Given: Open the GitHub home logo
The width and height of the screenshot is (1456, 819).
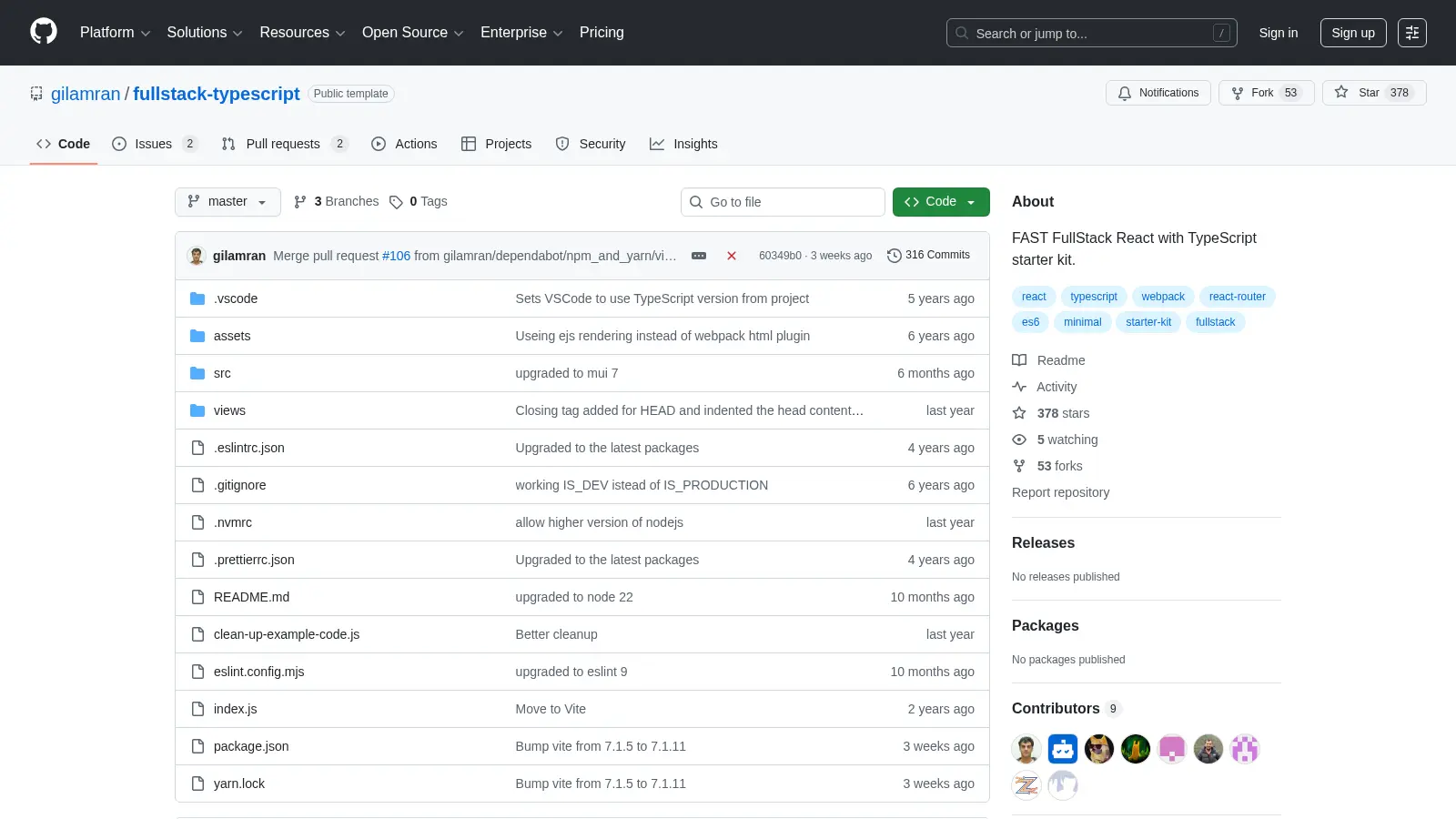Looking at the screenshot, I should click(44, 32).
